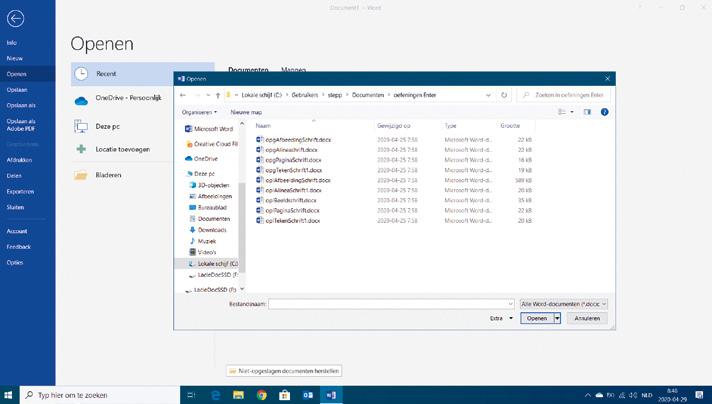Sort files by the Naam column header

[x=263, y=126]
